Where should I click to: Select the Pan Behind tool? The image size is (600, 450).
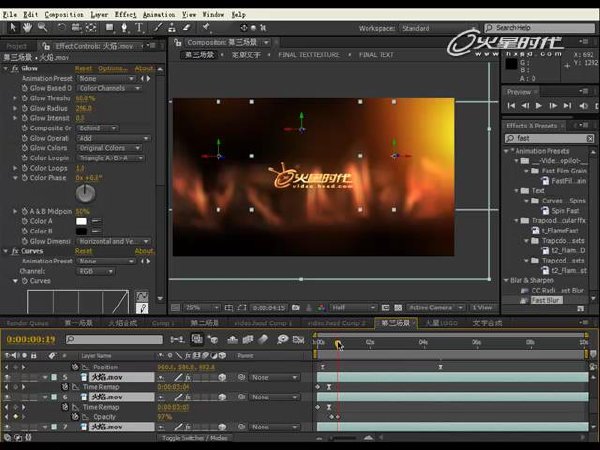point(91,28)
